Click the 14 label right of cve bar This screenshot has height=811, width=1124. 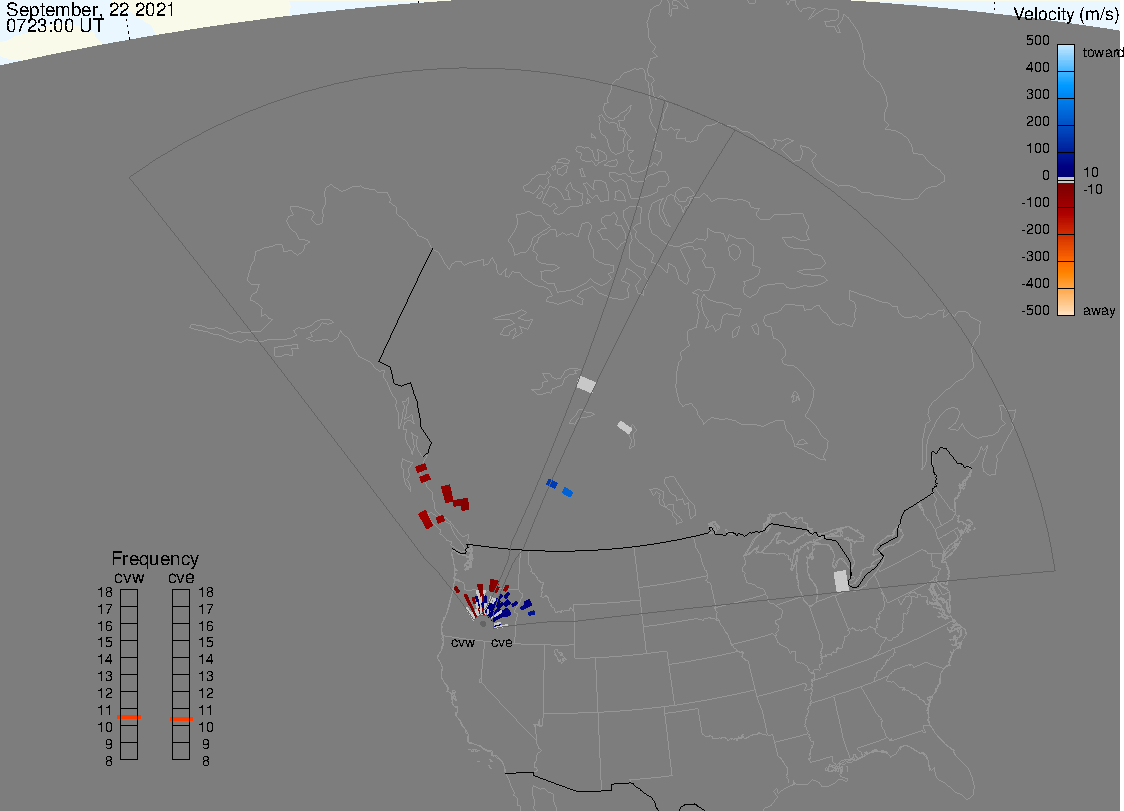point(206,660)
